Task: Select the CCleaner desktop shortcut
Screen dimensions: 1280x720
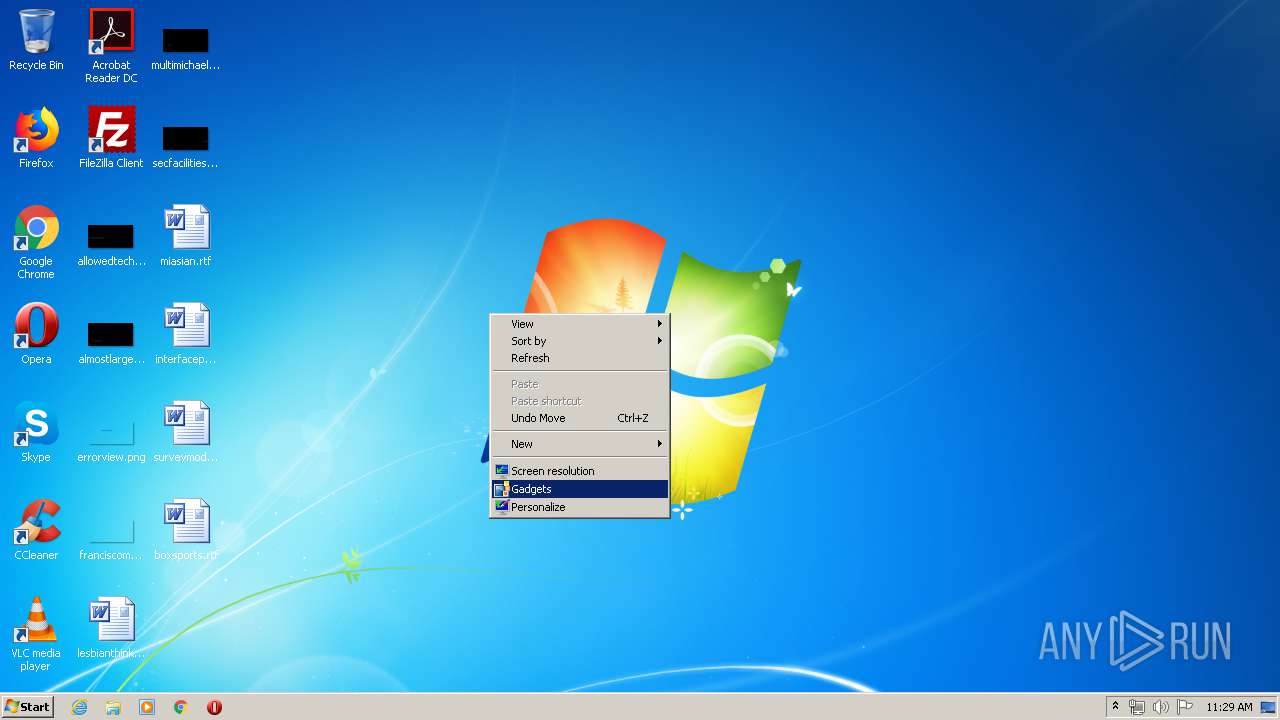Action: point(36,530)
